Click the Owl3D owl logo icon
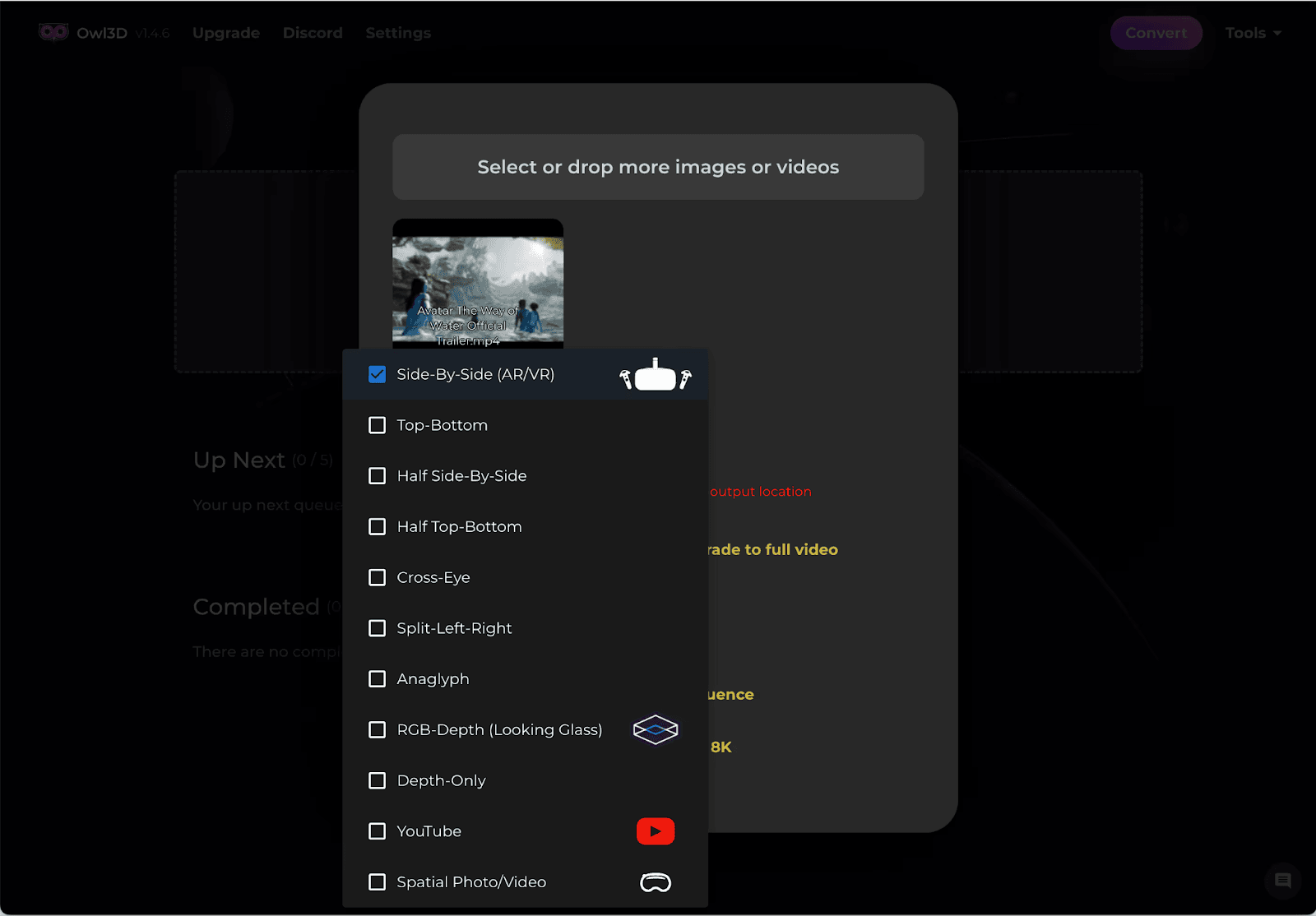This screenshot has width=1316, height=916. pos(53,32)
